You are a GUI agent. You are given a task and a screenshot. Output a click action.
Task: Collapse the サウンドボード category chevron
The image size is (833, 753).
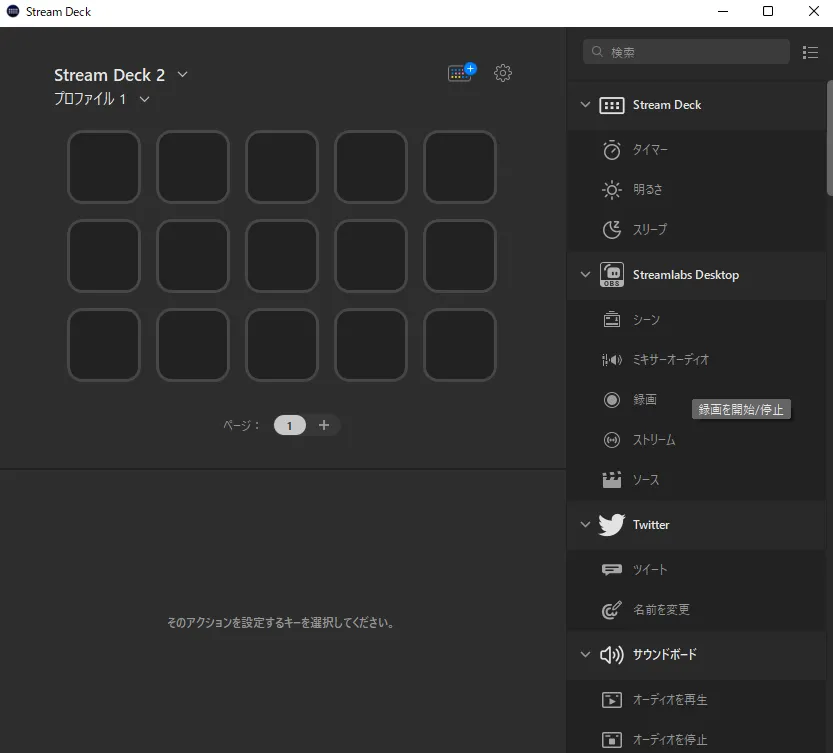point(585,654)
